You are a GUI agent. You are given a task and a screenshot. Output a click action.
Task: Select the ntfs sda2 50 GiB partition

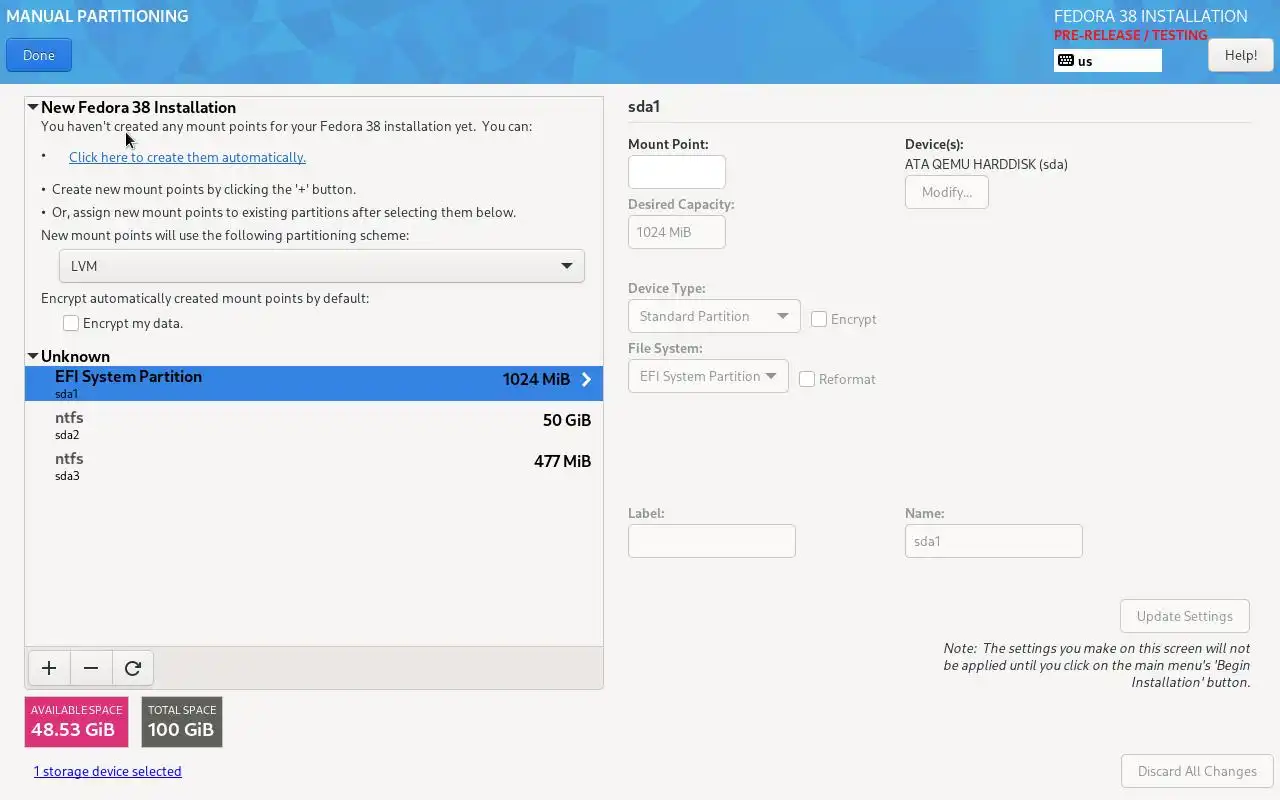tap(314, 425)
